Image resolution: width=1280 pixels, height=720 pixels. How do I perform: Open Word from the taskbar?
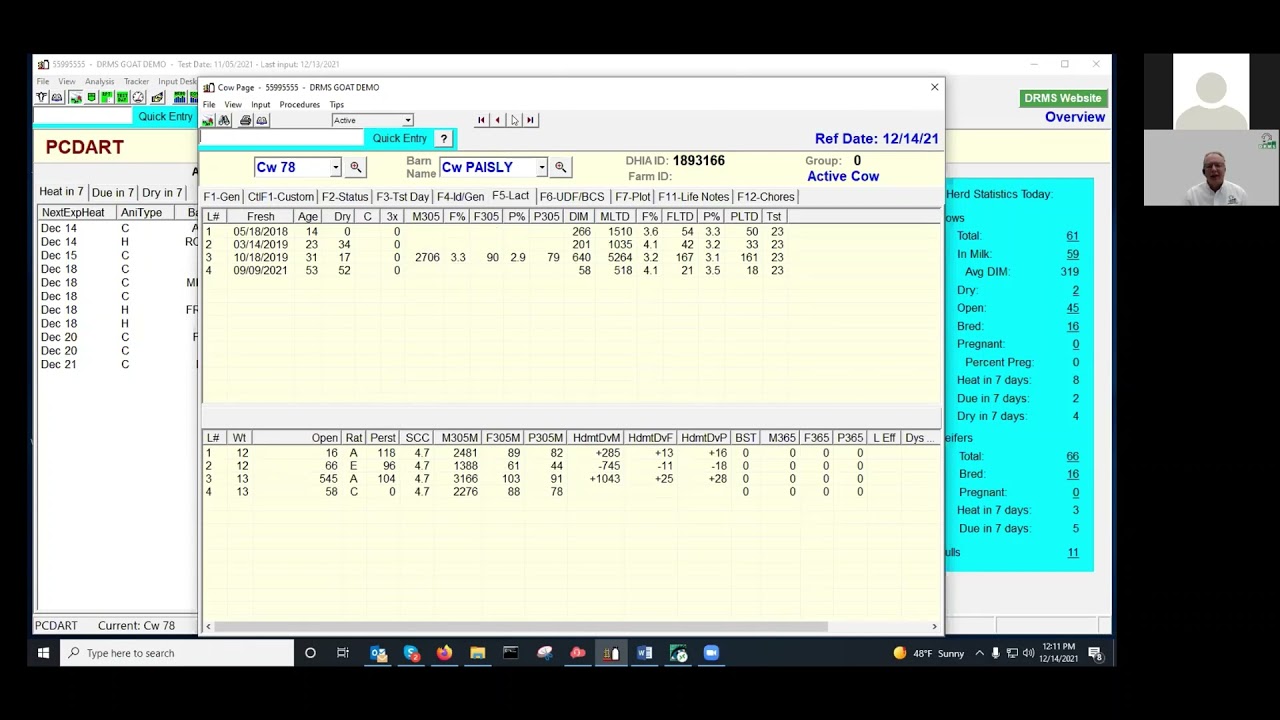click(644, 653)
